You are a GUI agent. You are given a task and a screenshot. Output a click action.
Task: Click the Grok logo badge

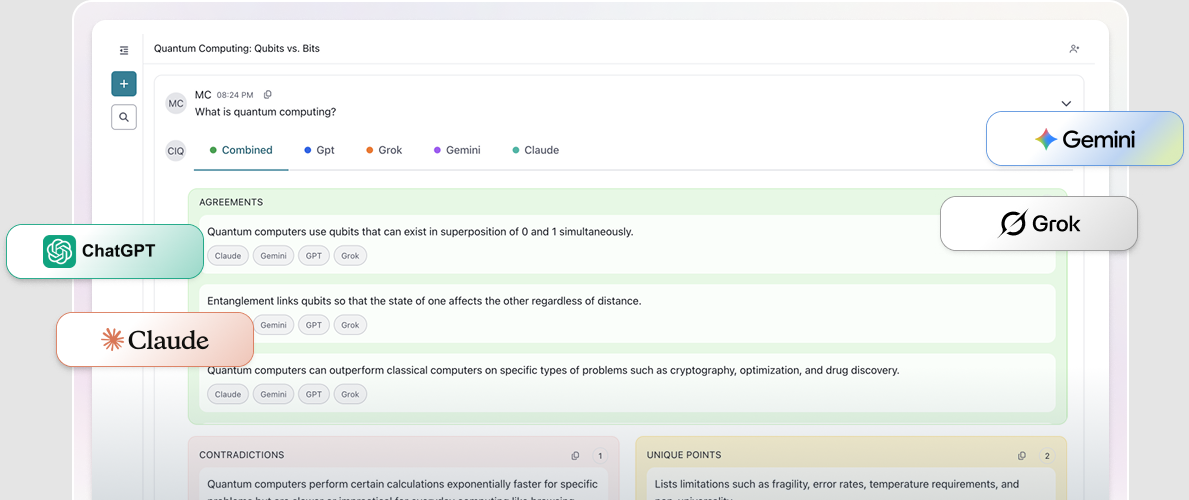click(1039, 224)
